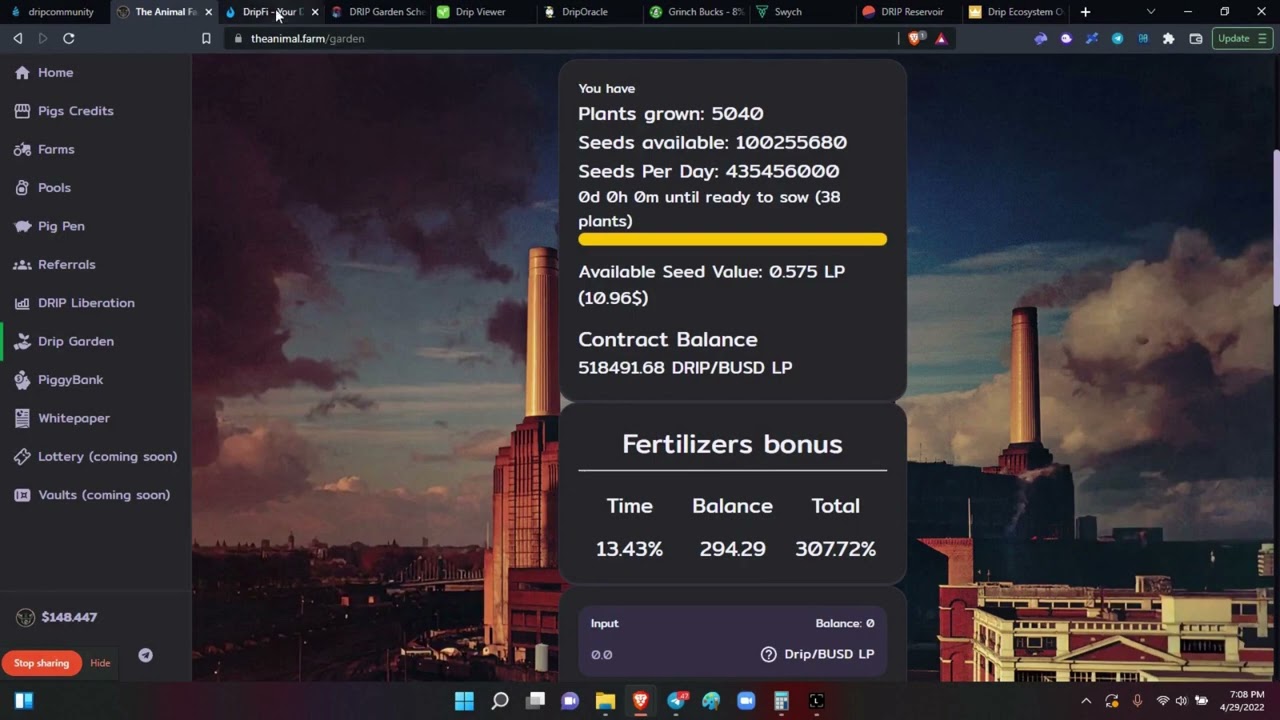The width and height of the screenshot is (1280, 720).
Task: Show hidden system tray icons
Action: pyautogui.click(x=1086, y=701)
